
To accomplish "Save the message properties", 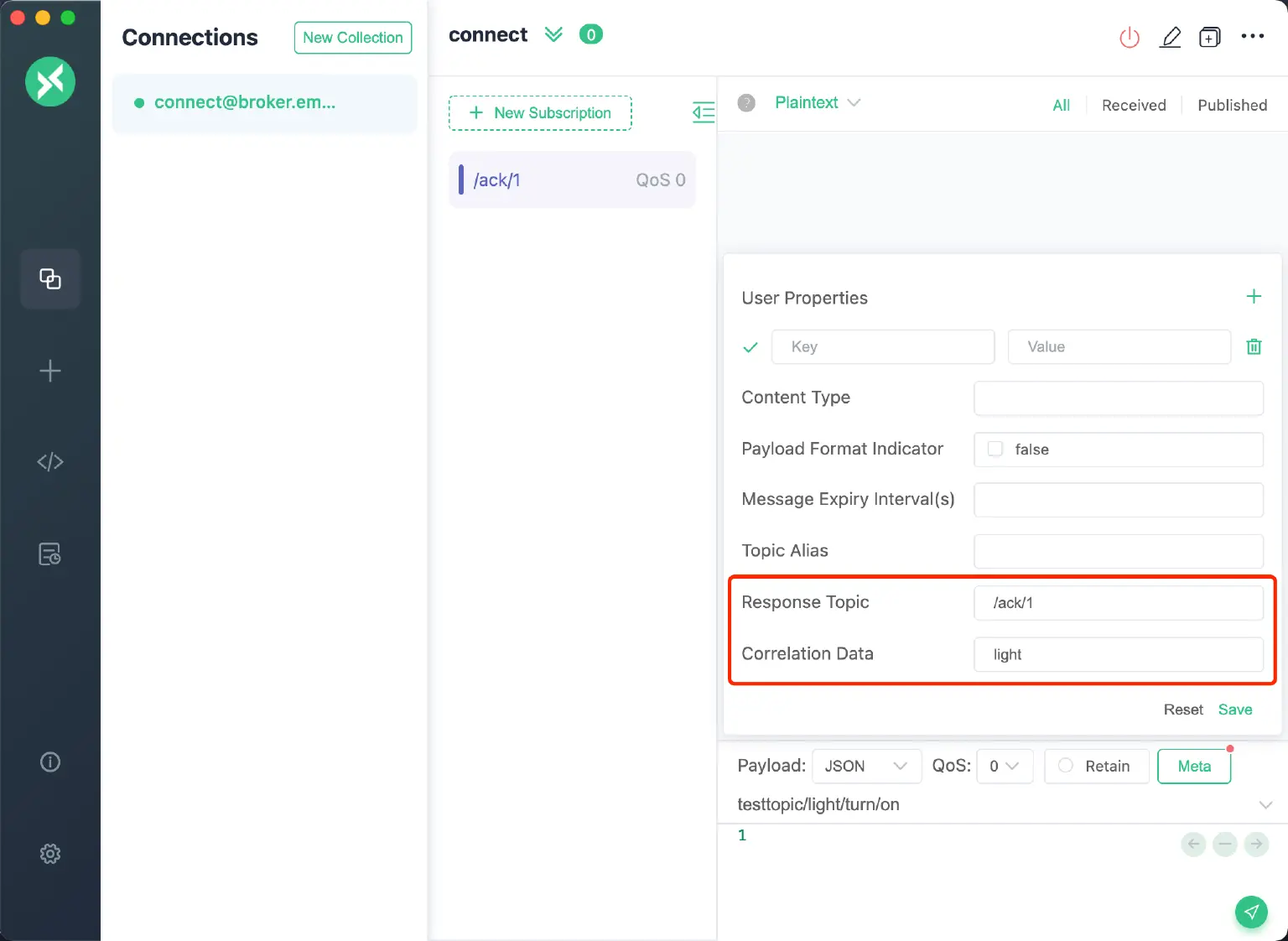I will 1234,709.
